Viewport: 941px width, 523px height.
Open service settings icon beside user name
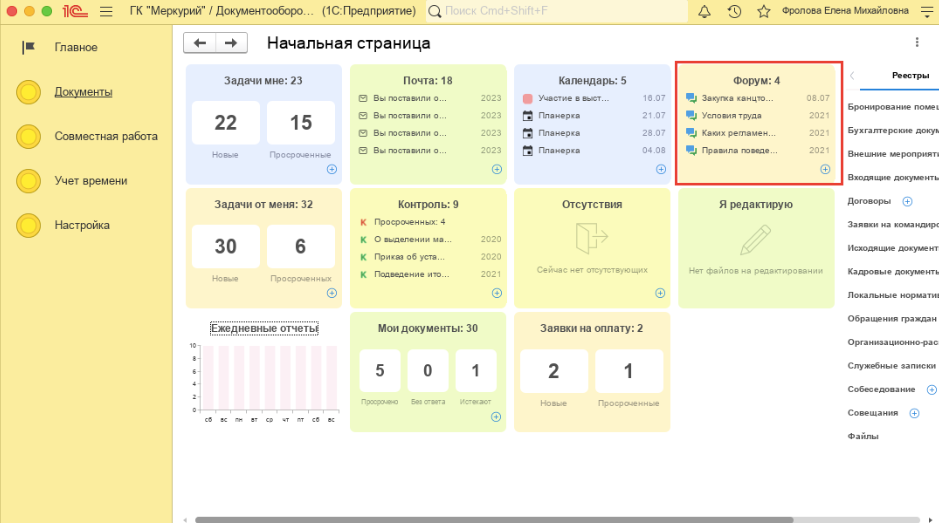pos(926,11)
